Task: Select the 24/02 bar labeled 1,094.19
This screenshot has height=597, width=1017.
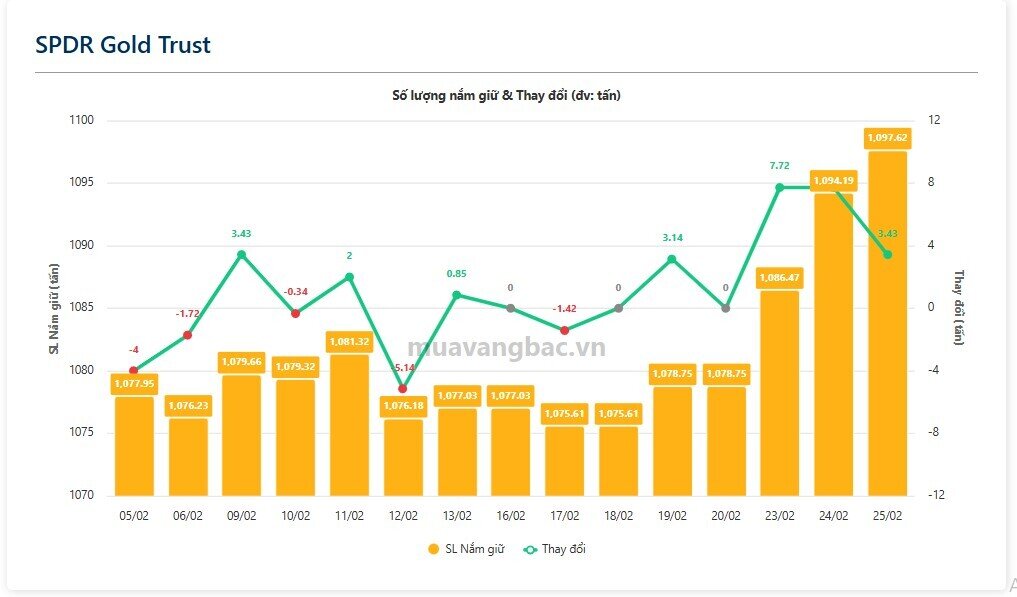Action: pyautogui.click(x=834, y=345)
